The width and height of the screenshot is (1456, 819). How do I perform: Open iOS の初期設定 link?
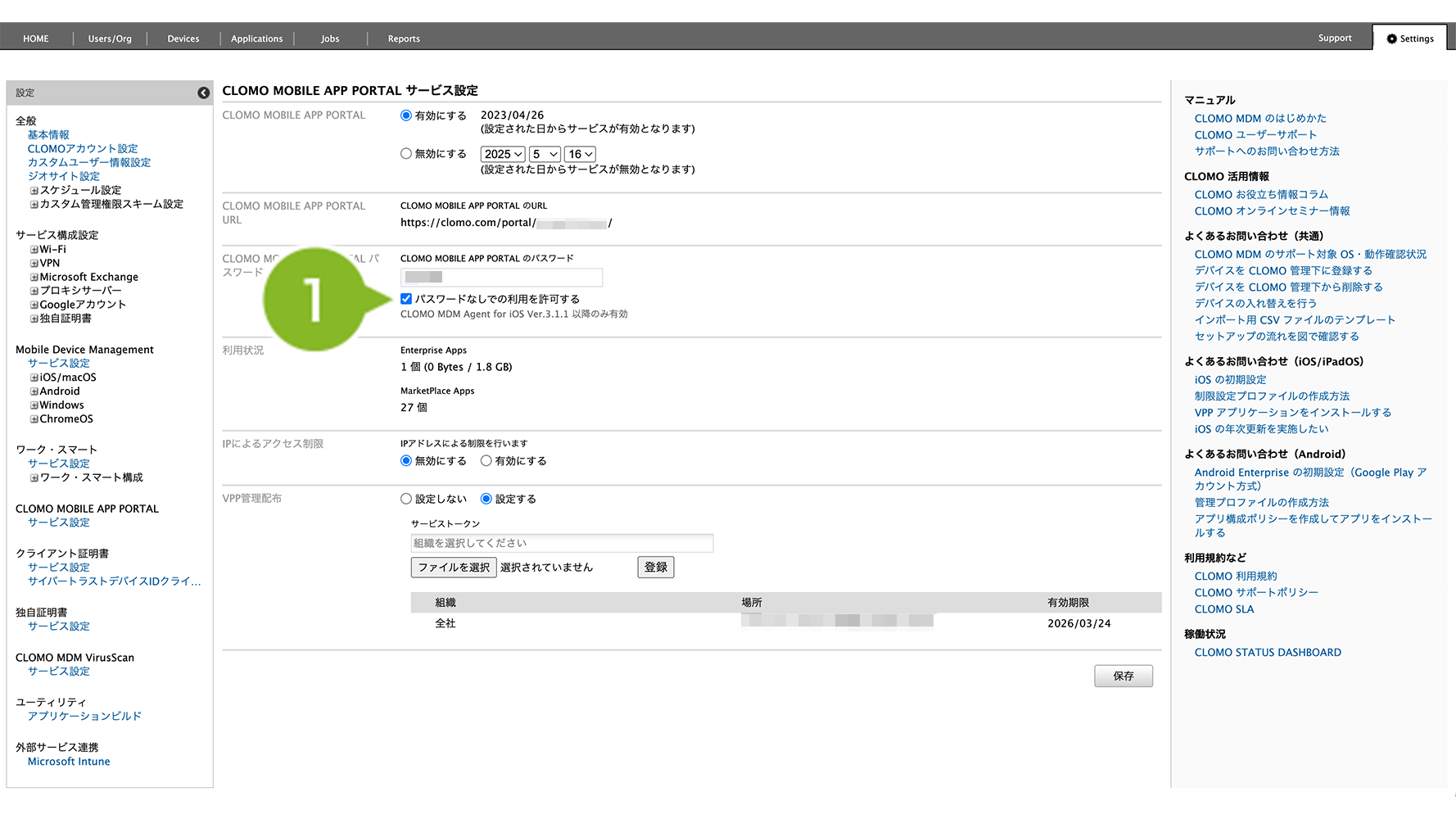pos(1230,380)
